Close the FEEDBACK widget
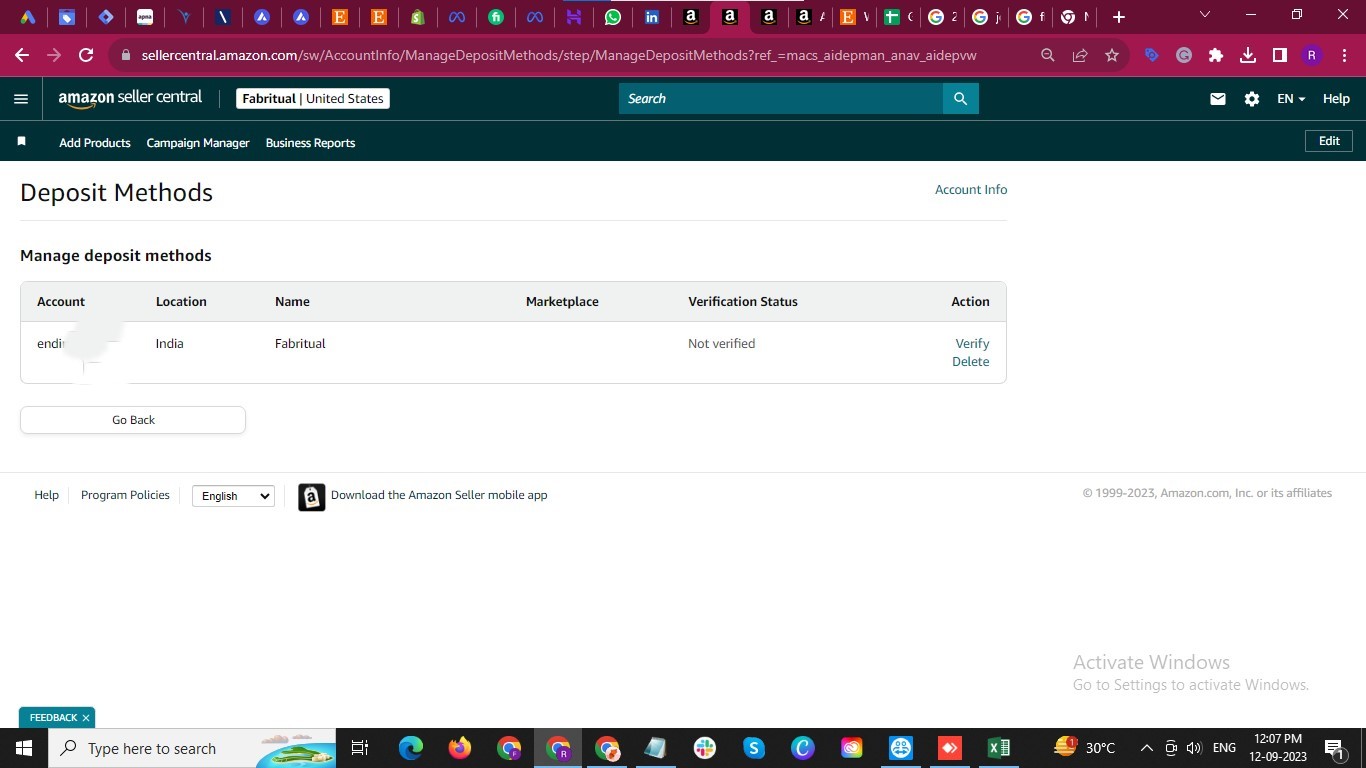Screen dimensions: 1366x768 [x=86, y=718]
